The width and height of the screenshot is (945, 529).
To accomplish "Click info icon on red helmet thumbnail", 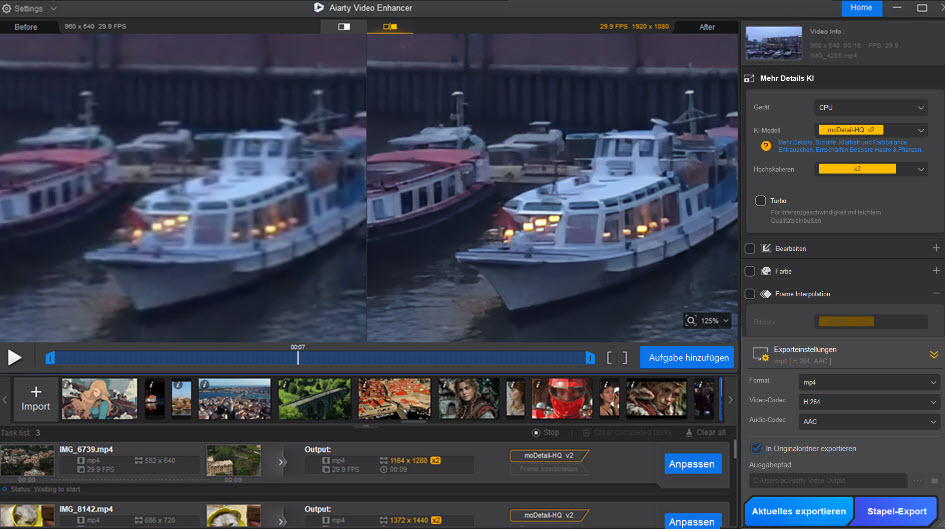I will pos(537,384).
